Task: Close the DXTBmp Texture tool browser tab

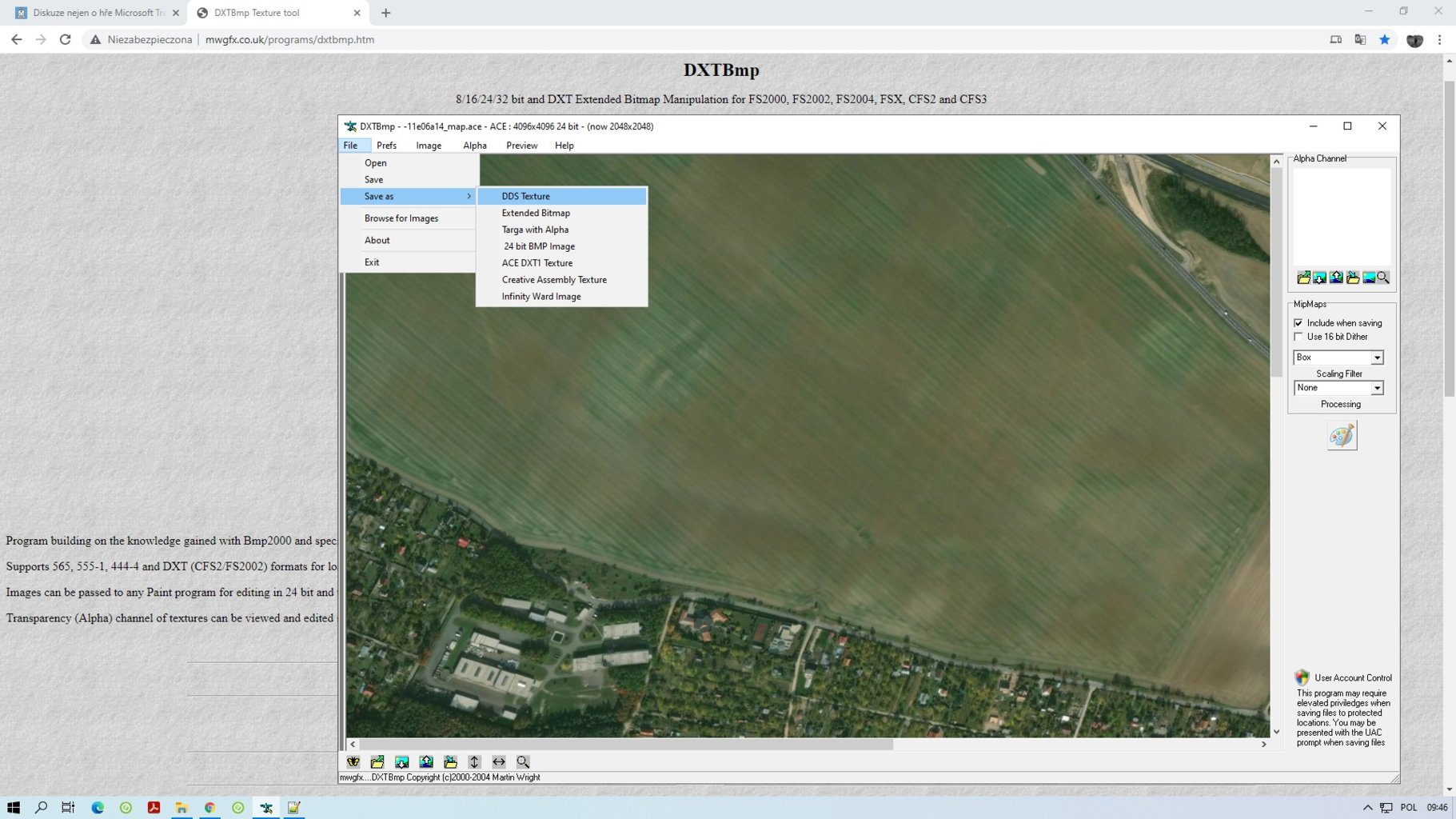Action: (x=357, y=13)
